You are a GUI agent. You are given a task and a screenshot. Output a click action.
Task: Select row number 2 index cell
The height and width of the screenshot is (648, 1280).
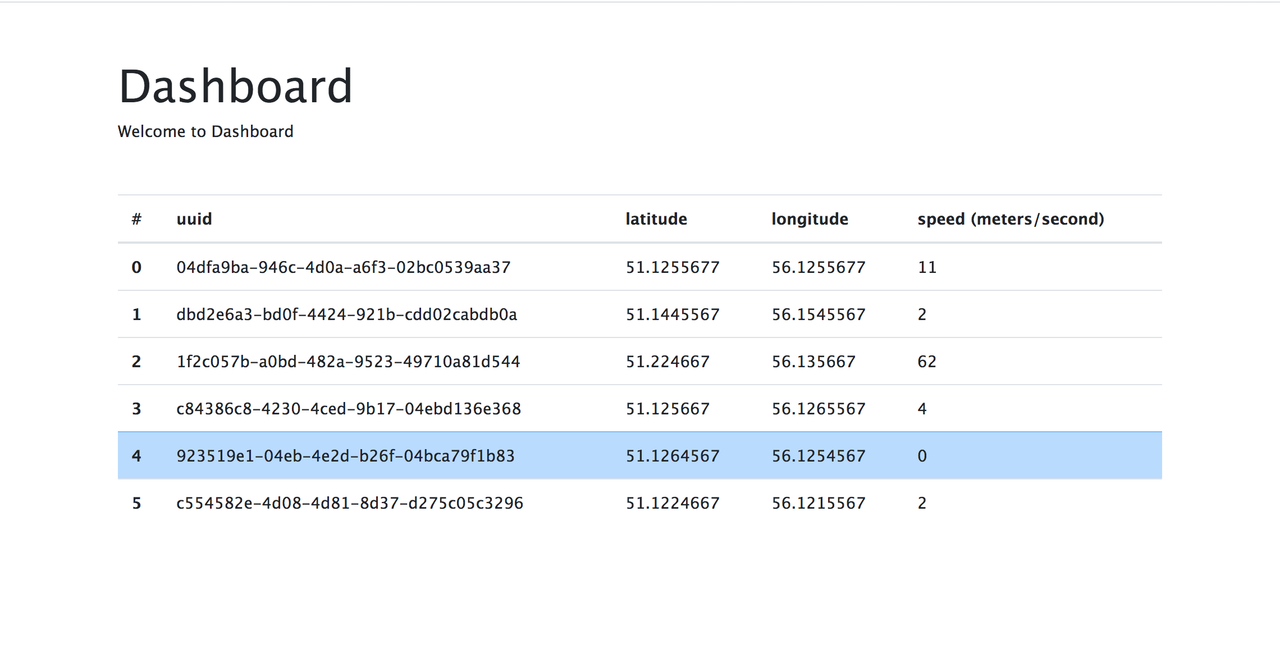[137, 361]
